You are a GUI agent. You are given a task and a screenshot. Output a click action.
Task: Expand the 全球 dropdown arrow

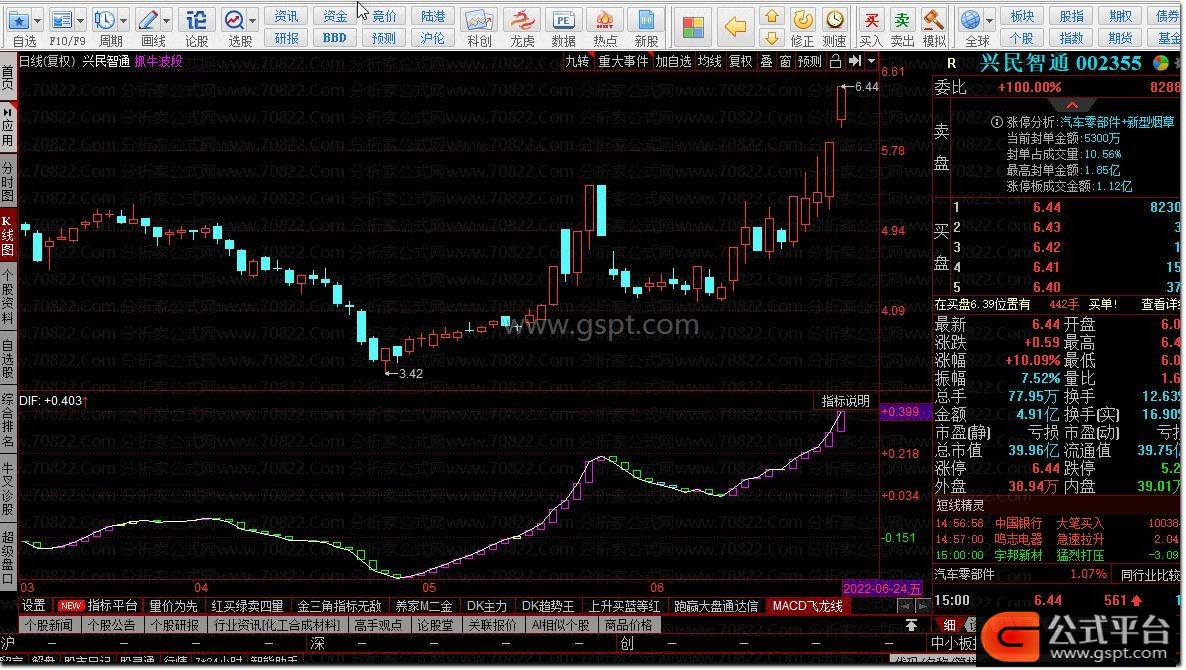pos(989,20)
